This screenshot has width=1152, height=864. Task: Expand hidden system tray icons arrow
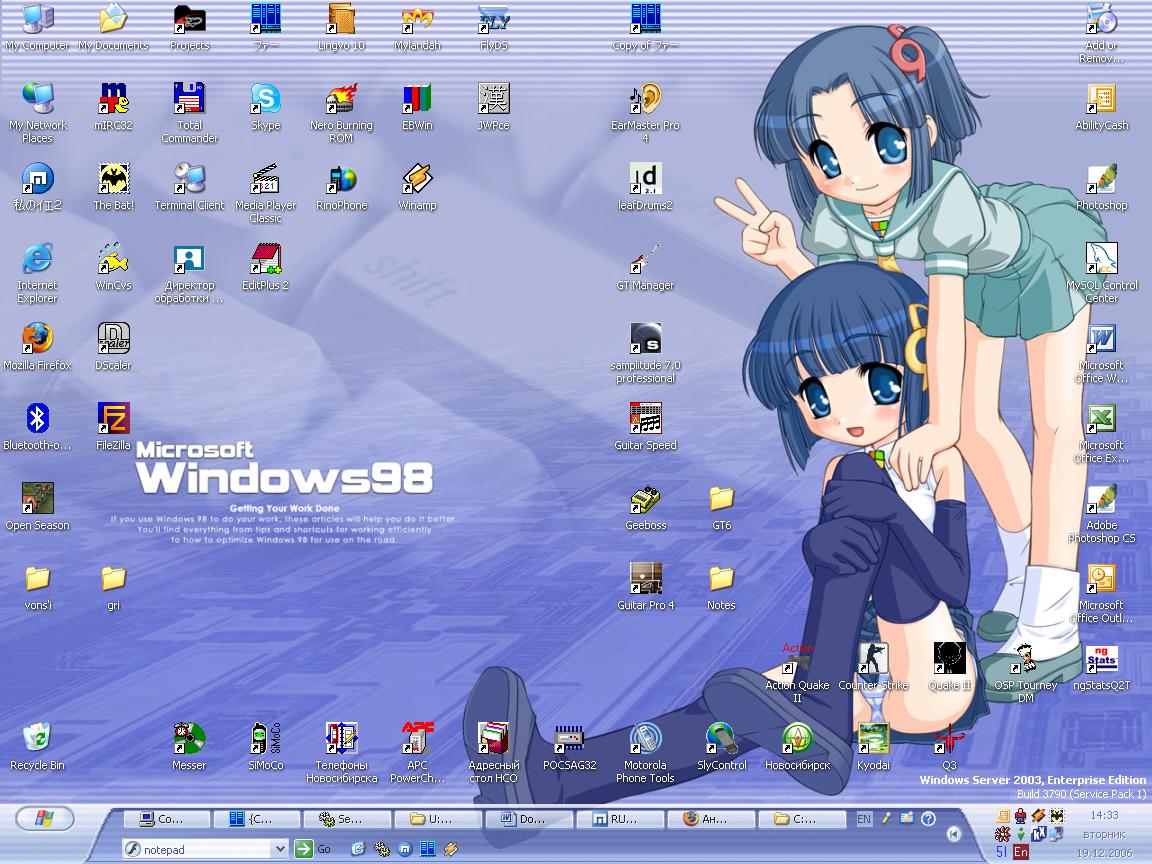point(954,833)
